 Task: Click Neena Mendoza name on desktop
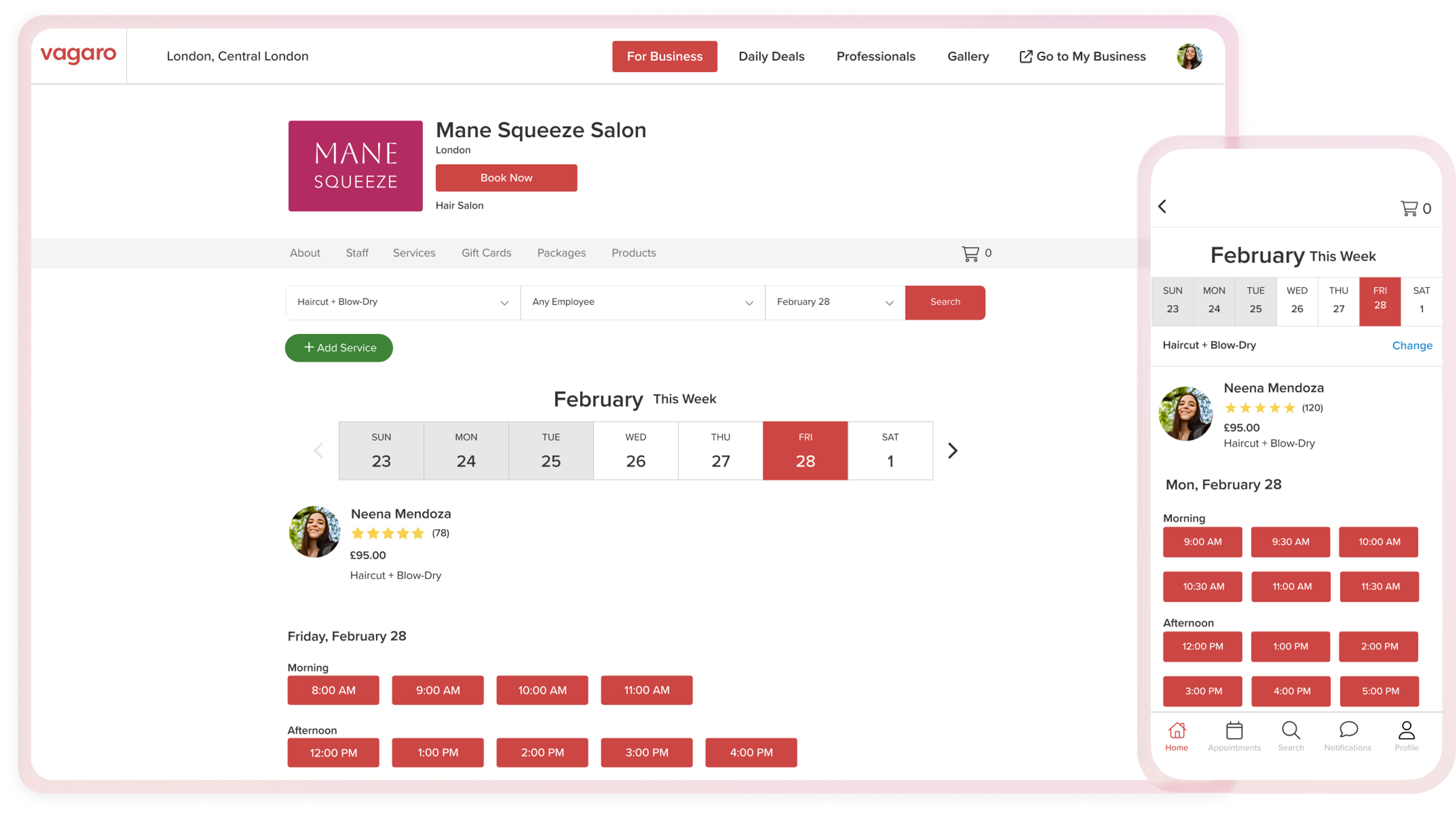(x=401, y=514)
